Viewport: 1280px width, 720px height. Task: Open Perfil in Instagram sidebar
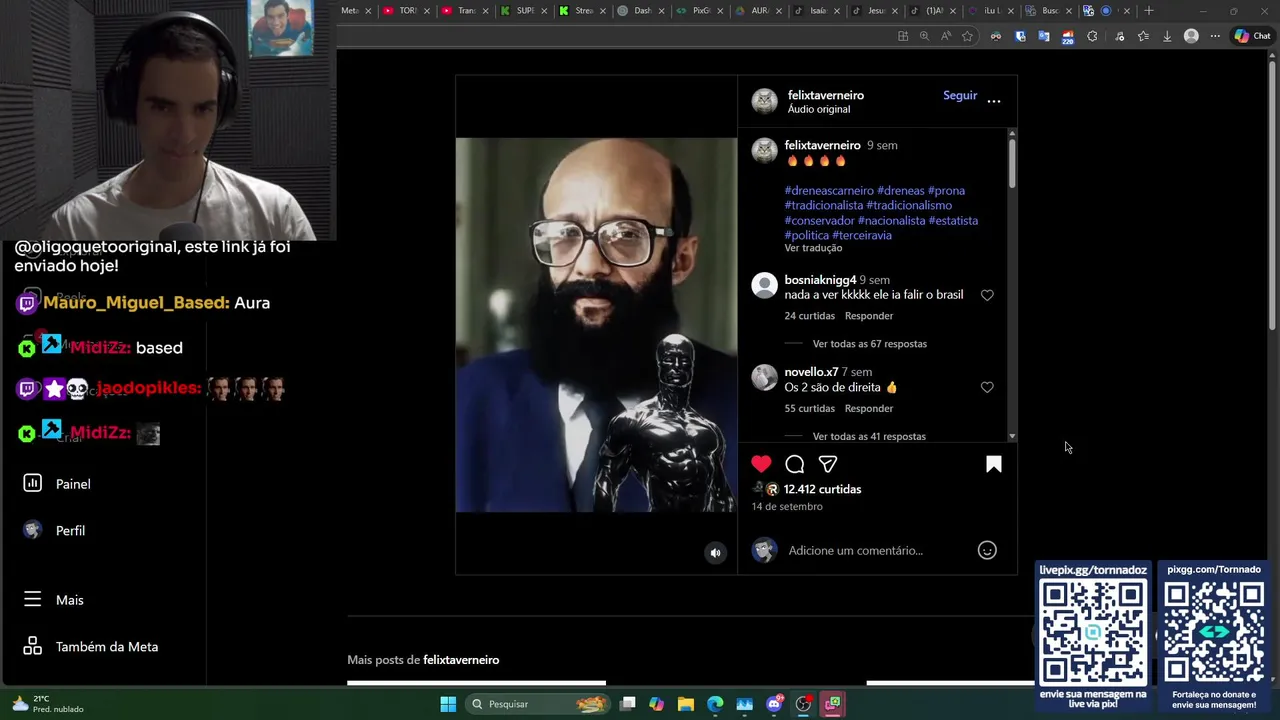coord(70,531)
